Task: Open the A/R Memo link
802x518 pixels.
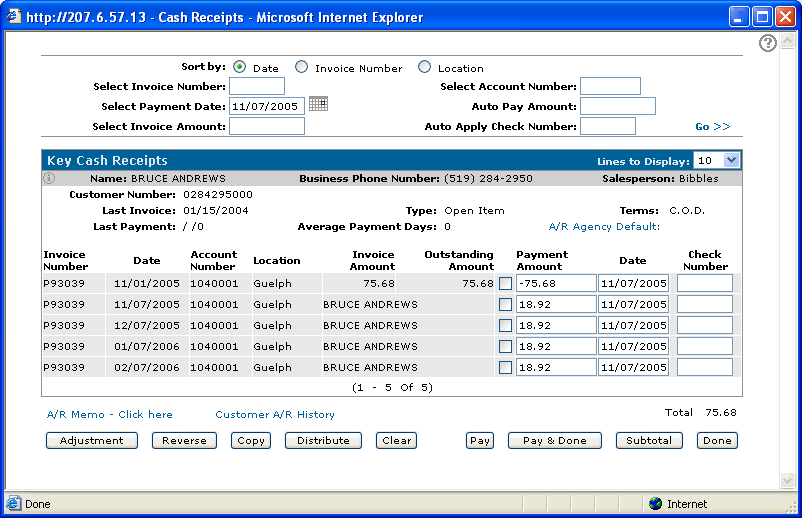Action: coord(109,414)
